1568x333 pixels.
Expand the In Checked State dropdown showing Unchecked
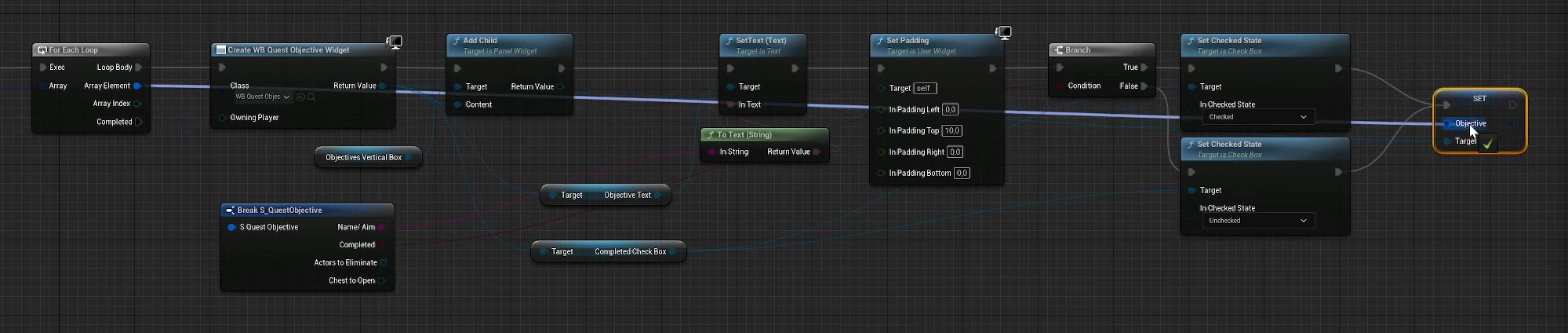pyautogui.click(x=1257, y=221)
